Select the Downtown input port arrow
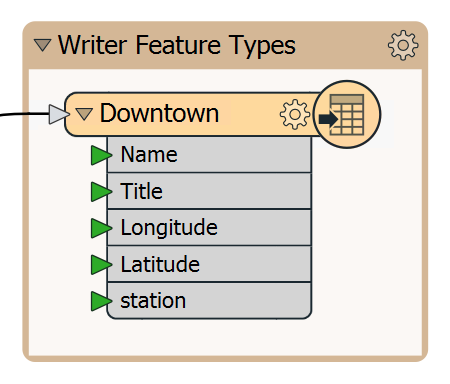Image resolution: width=450 pixels, height=384 pixels. point(59,114)
